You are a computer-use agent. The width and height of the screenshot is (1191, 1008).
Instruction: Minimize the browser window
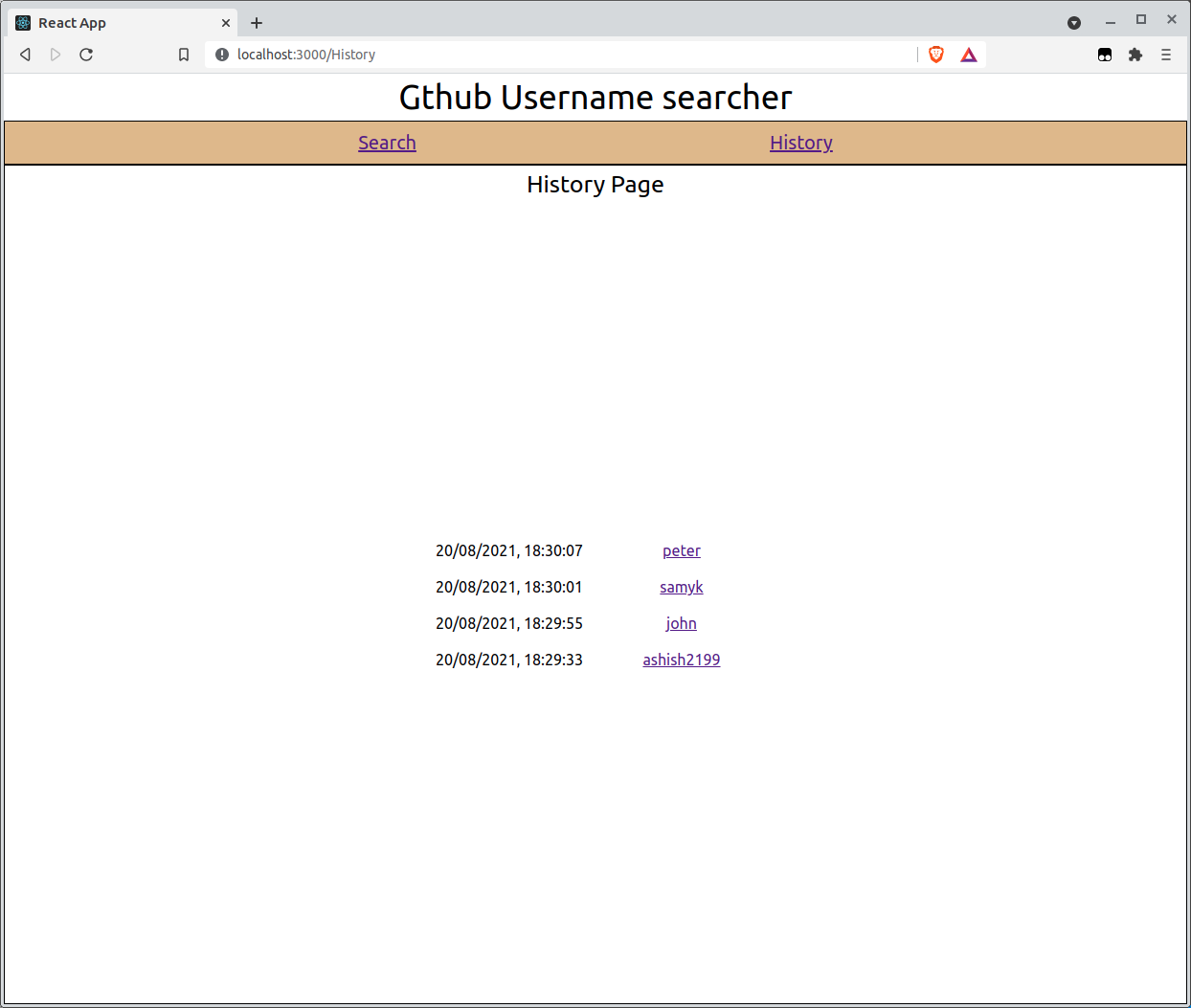(x=1111, y=21)
